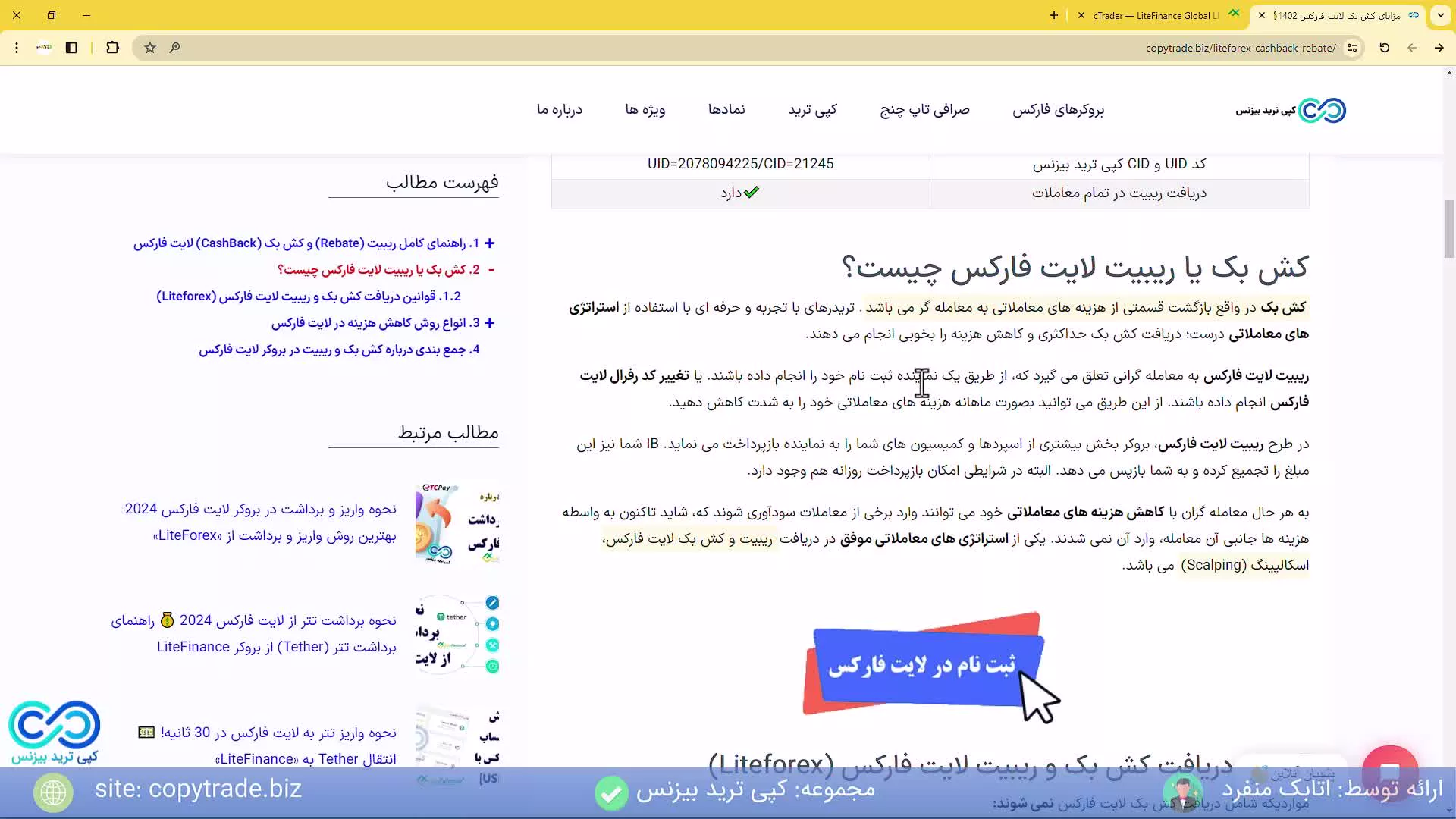Expand TOC item 1 plus sign
1456x819 pixels.
[x=490, y=243]
